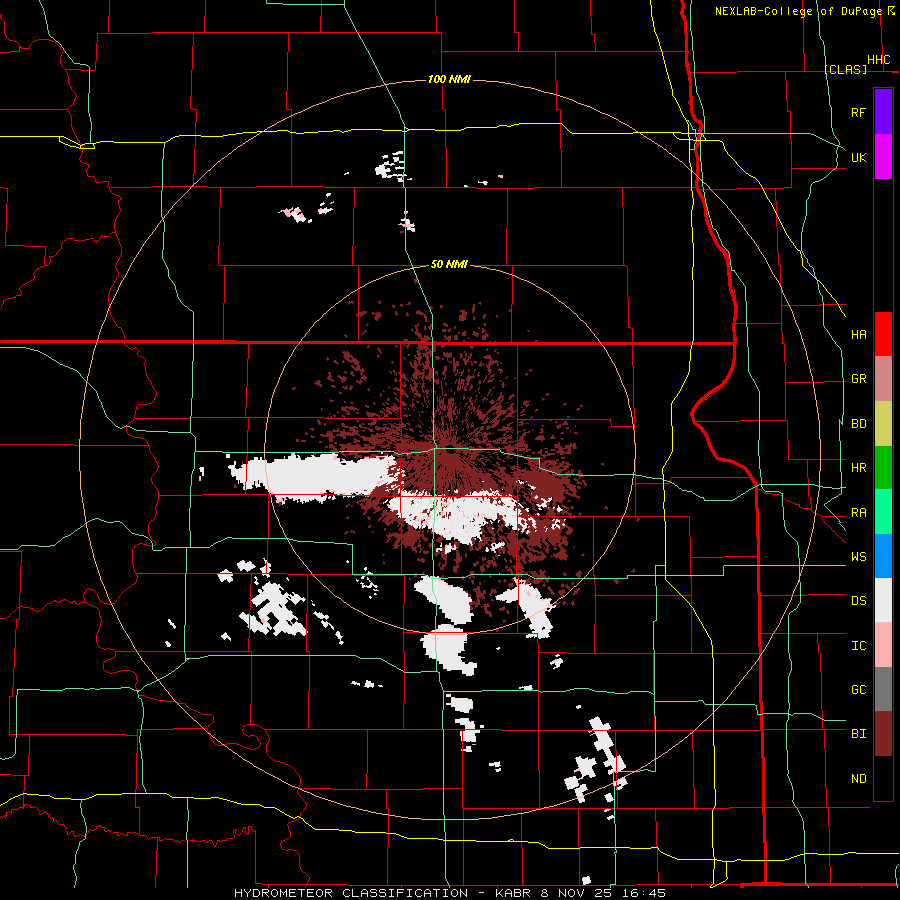
Task: Select the IC light pink legend swatch
Action: (x=883, y=645)
